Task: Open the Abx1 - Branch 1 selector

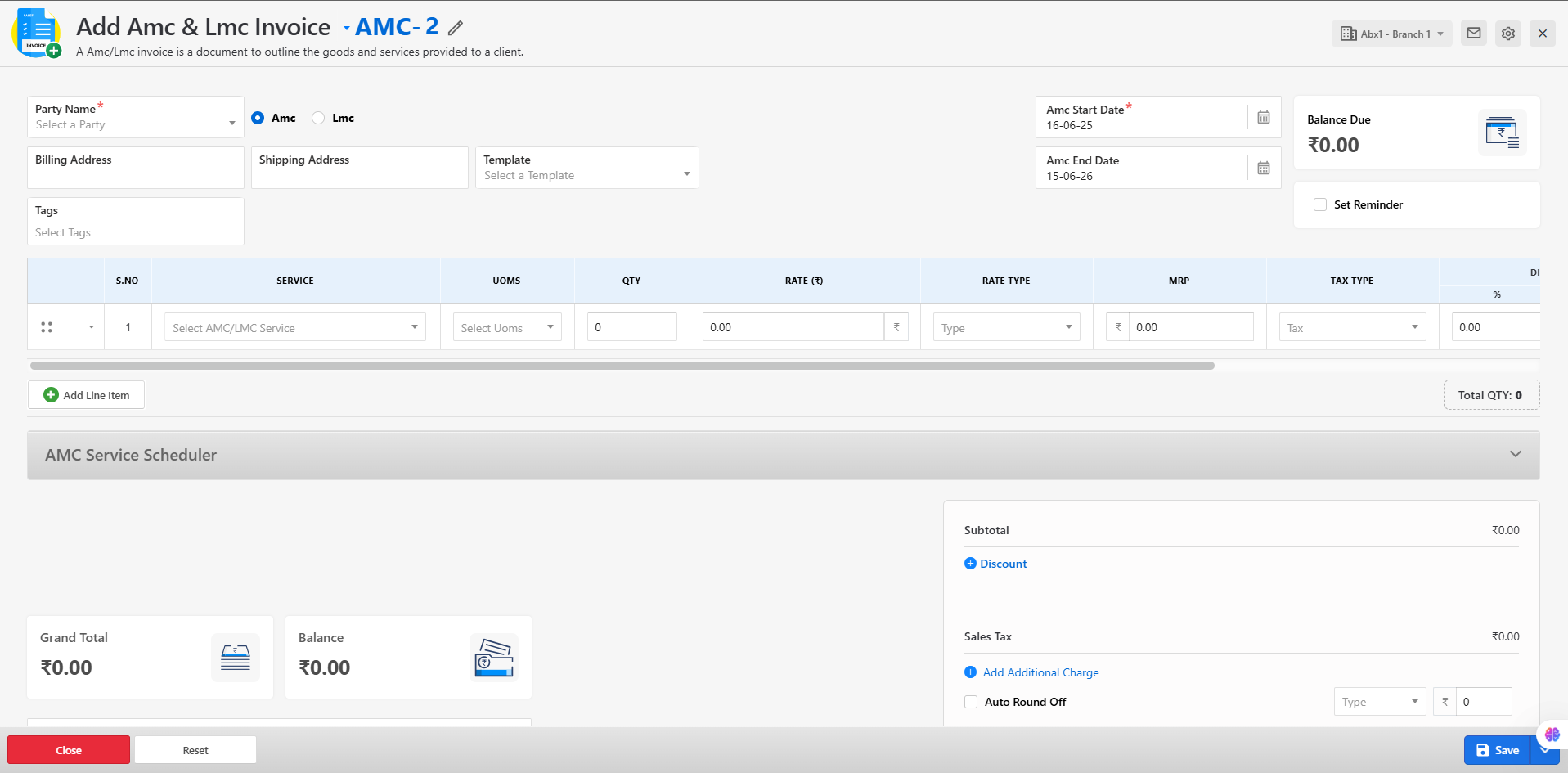Action: pos(1392,34)
